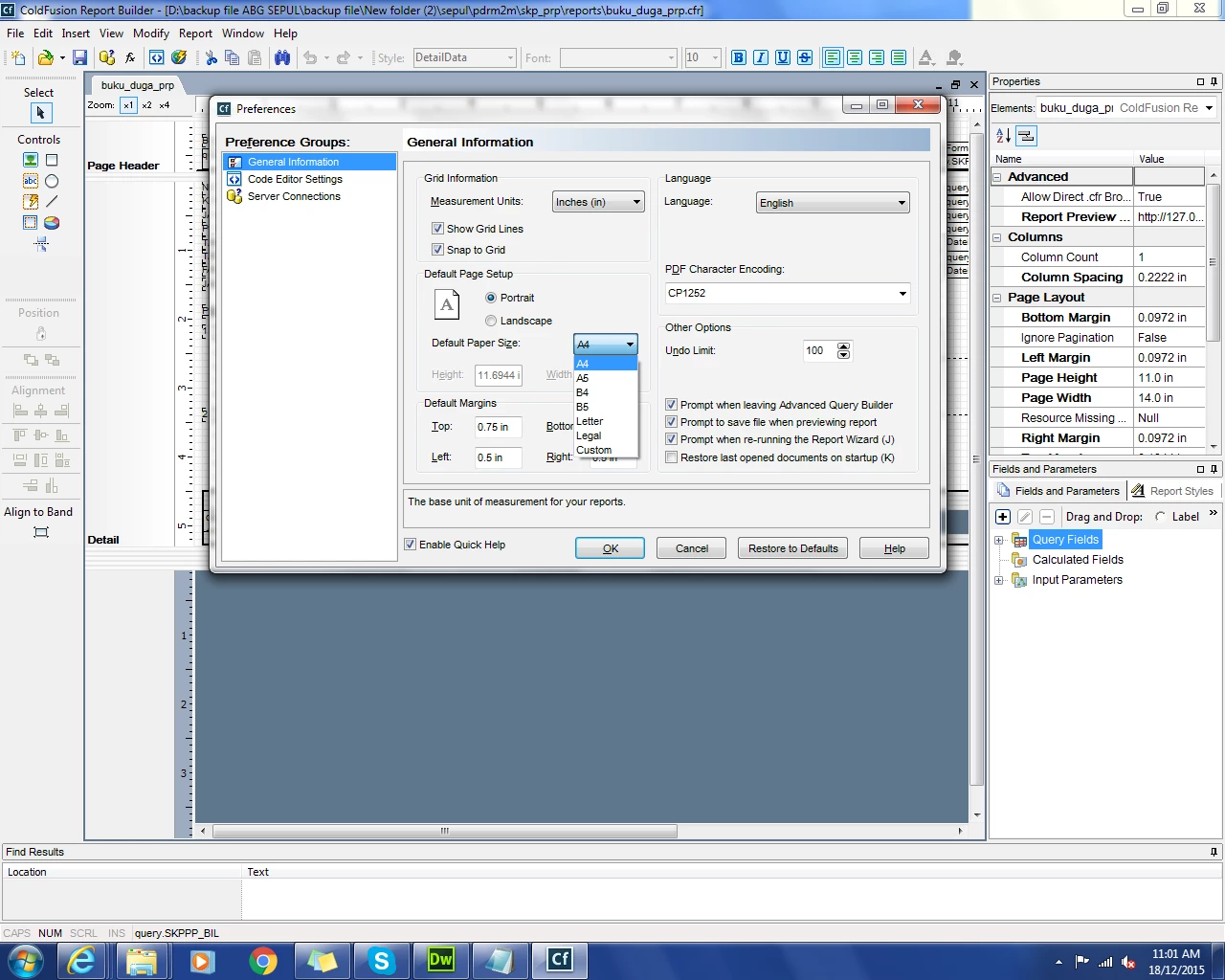Open ColdFusion from the taskbar
The width and height of the screenshot is (1225, 980).
tap(560, 960)
